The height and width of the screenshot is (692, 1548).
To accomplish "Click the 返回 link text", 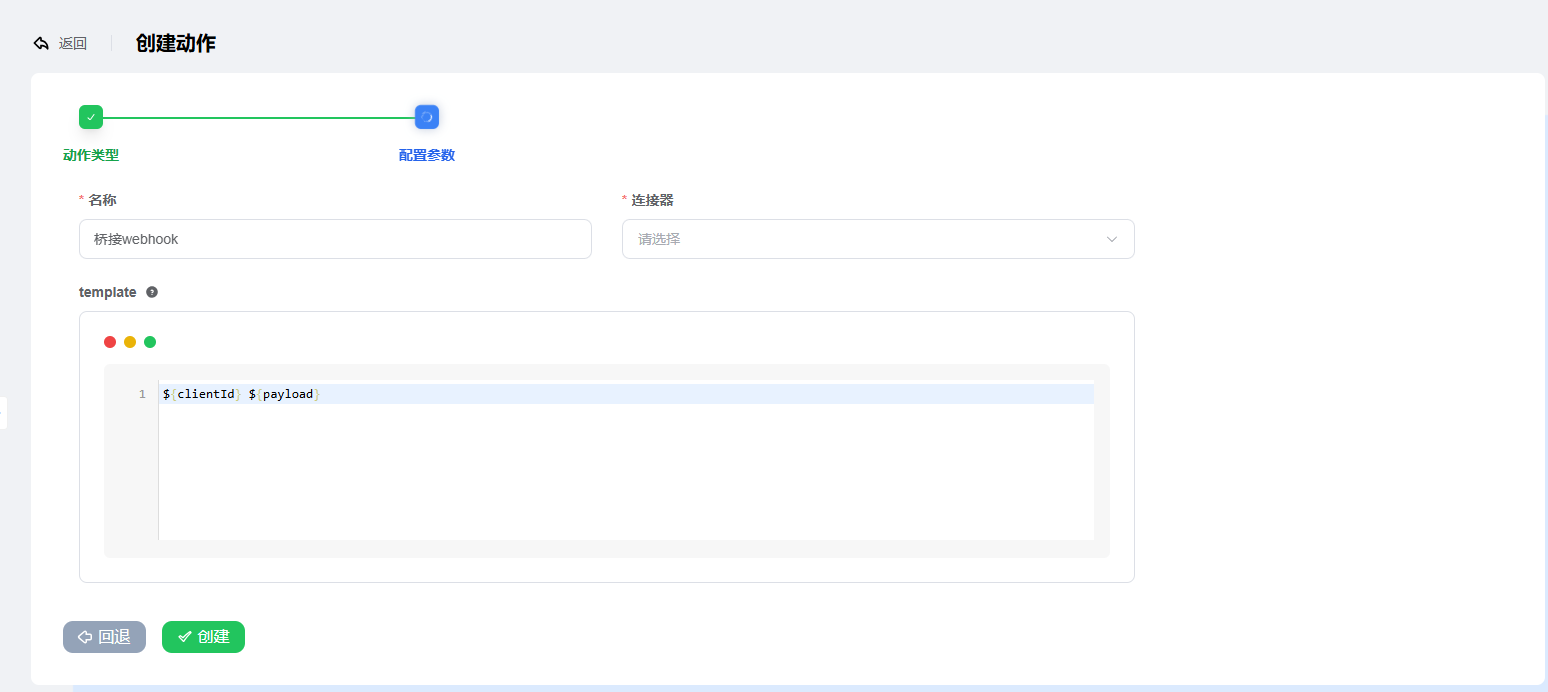I will (73, 43).
